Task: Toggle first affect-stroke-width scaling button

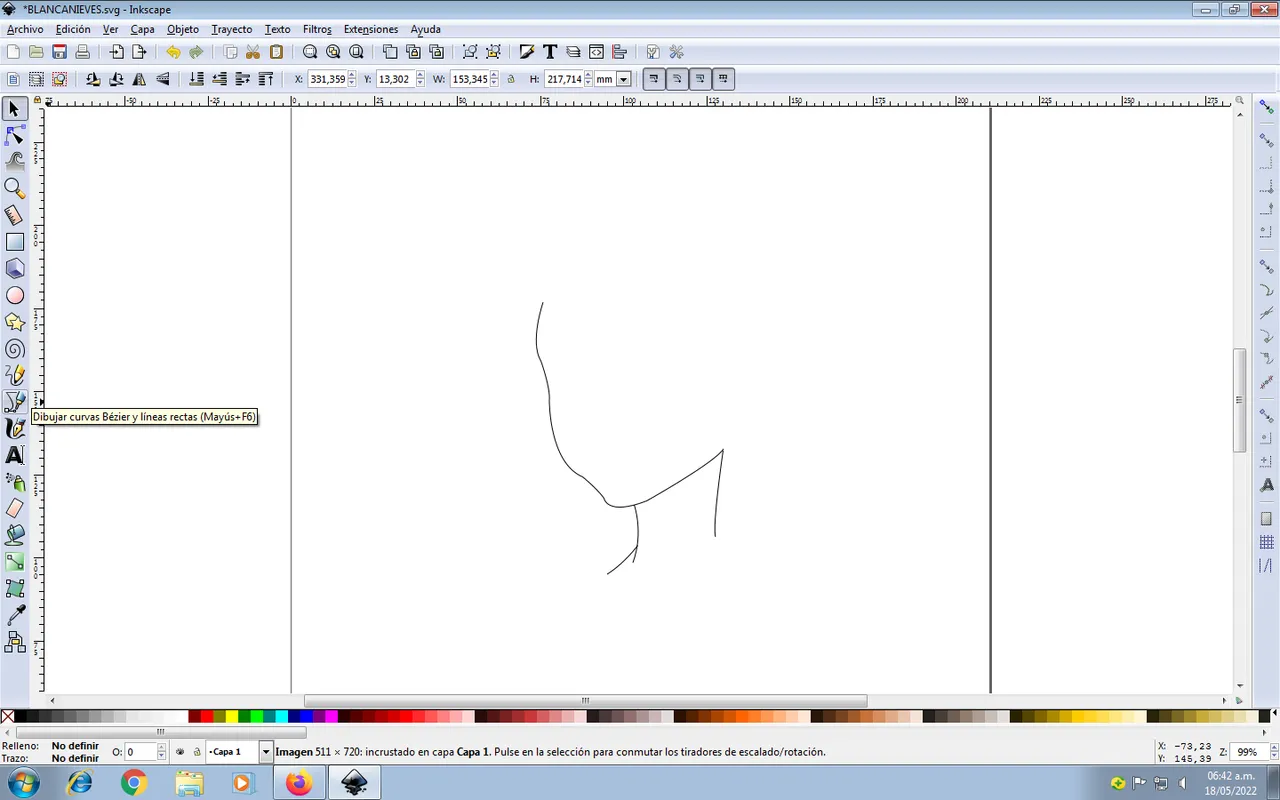Action: [x=654, y=79]
